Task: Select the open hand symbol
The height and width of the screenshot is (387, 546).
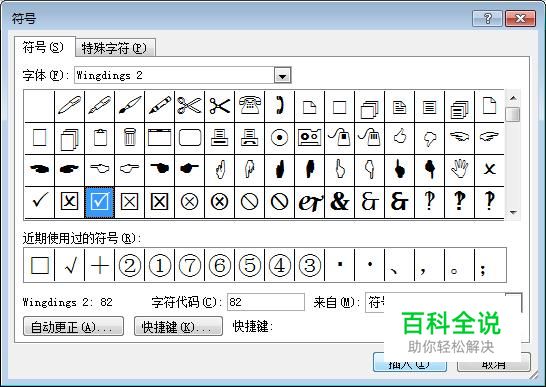Action: tap(459, 170)
